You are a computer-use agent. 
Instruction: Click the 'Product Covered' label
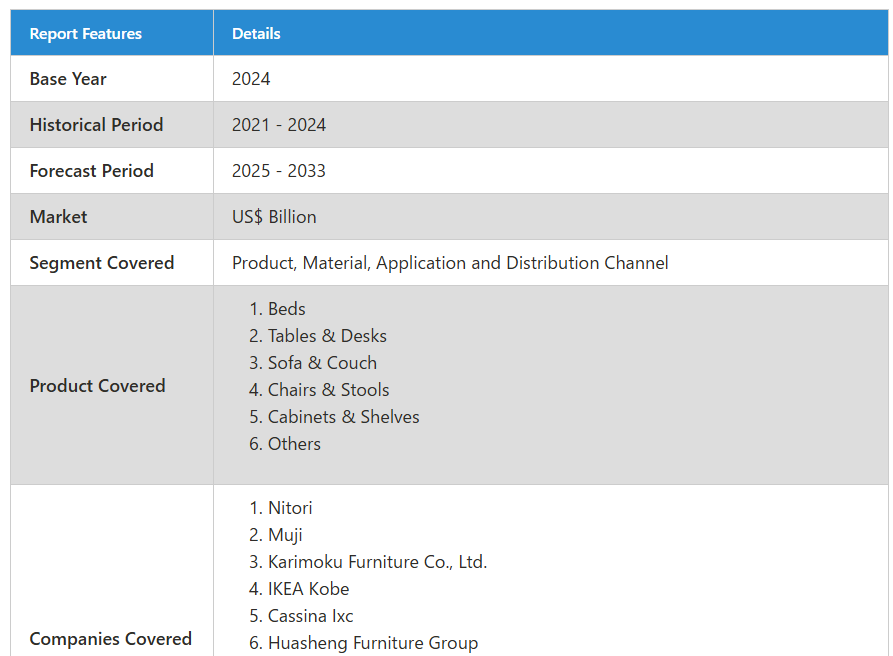coord(97,386)
